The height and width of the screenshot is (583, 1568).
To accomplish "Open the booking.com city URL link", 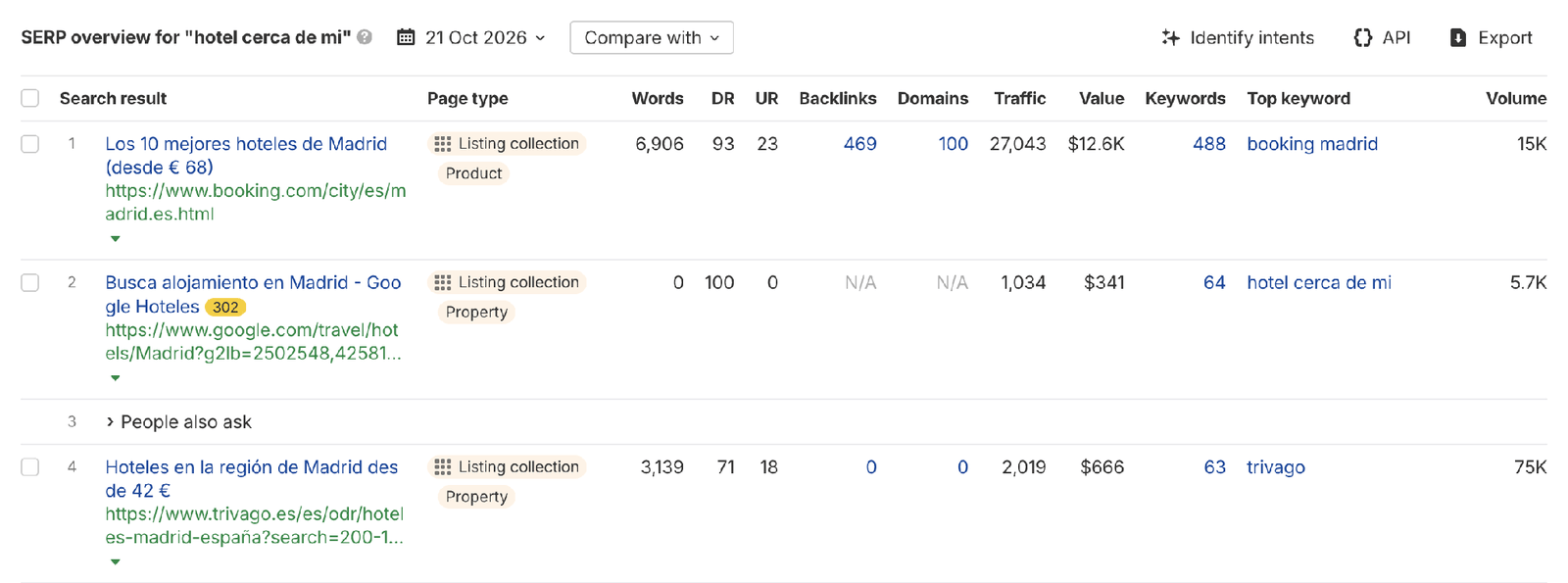I will (x=256, y=202).
